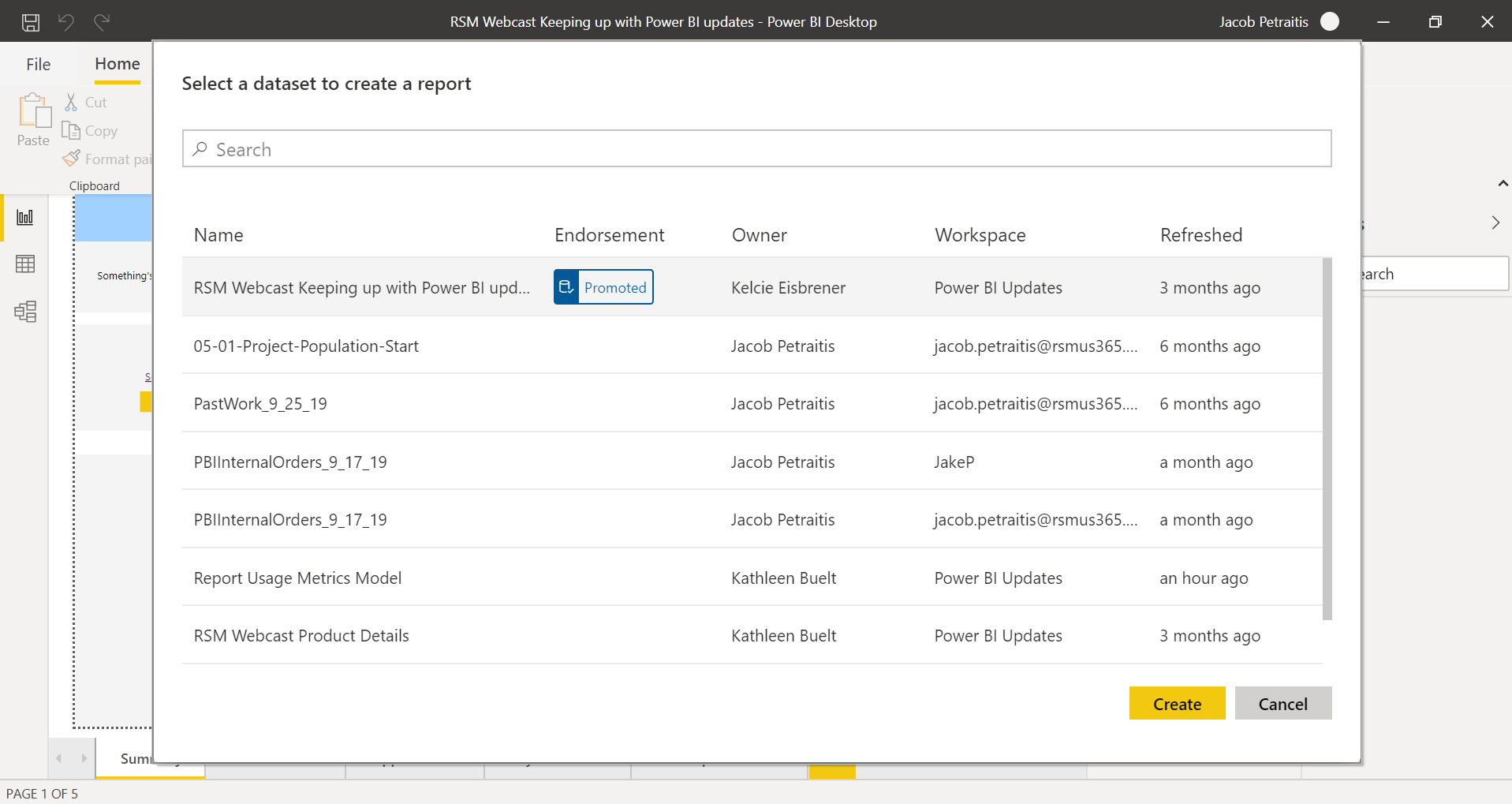This screenshot has width=1512, height=804.
Task: Open the Model view icon
Action: point(25,312)
